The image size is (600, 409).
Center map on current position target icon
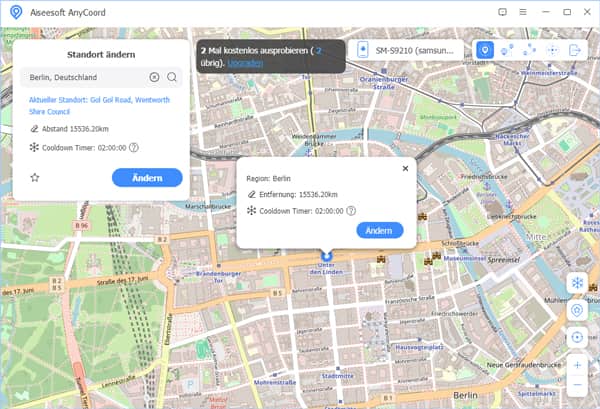coord(576,338)
